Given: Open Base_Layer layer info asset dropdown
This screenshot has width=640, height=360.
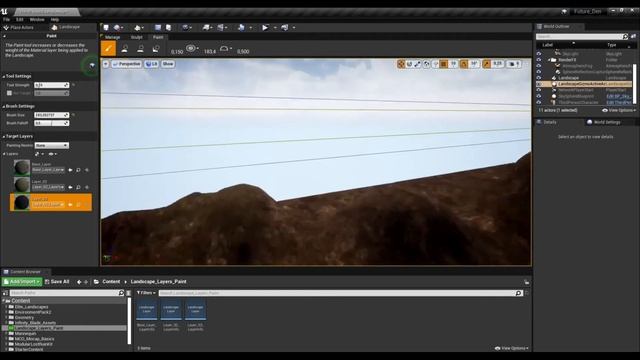Looking at the screenshot, I should 48,170.
